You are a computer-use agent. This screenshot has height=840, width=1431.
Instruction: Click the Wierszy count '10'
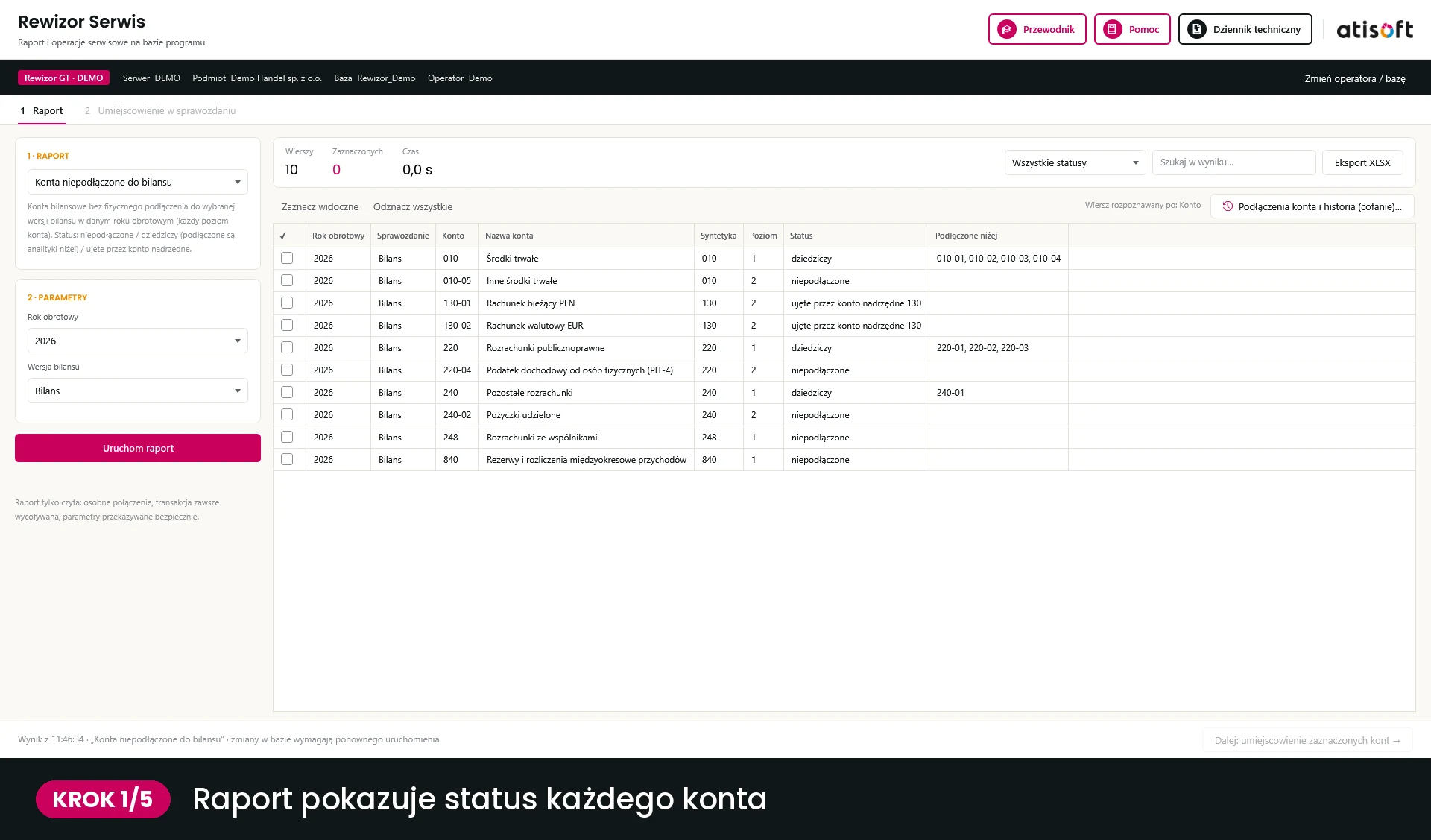point(291,169)
